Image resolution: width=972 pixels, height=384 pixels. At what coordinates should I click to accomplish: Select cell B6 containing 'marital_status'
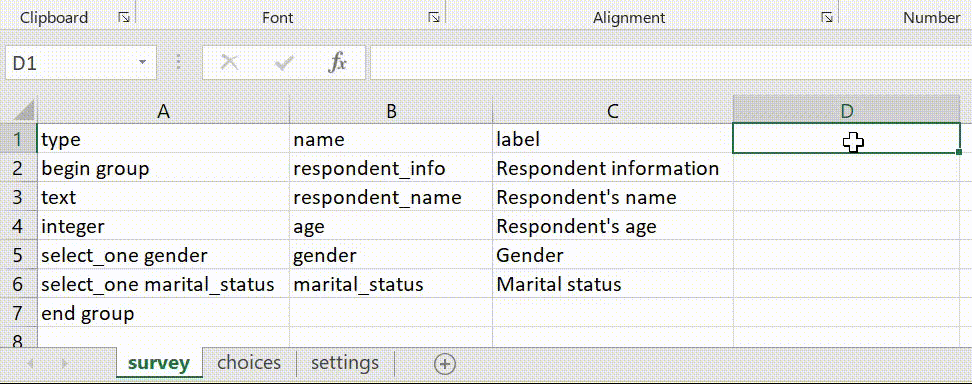coord(391,284)
